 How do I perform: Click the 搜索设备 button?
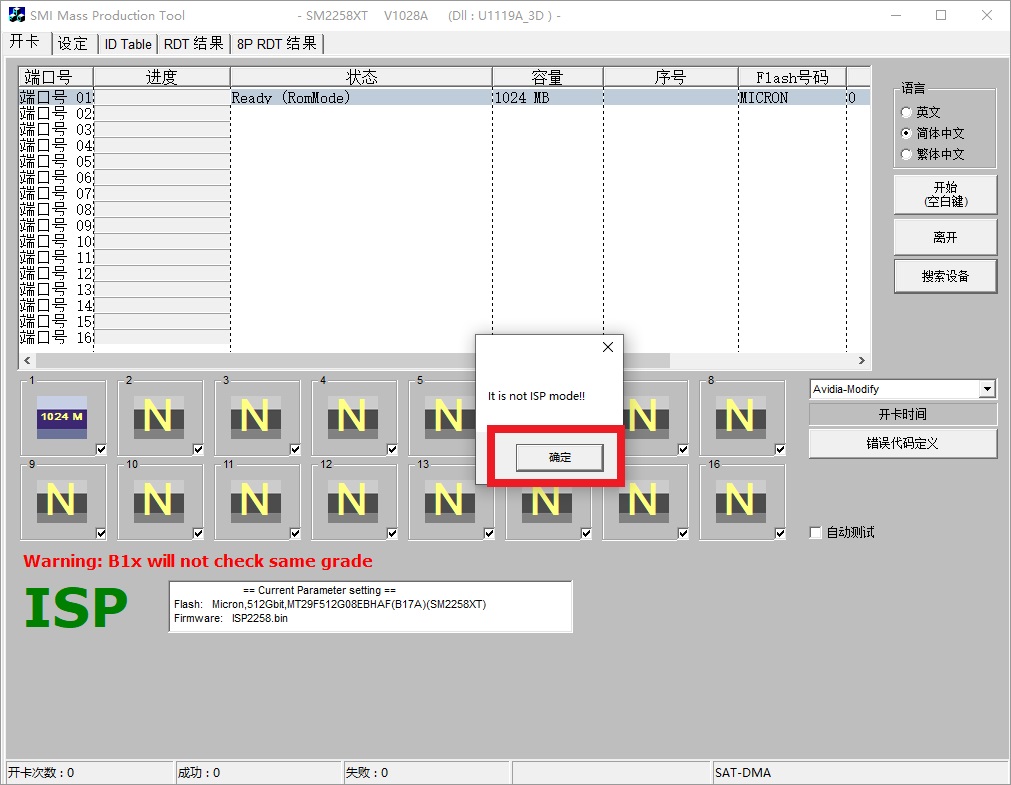[945, 276]
